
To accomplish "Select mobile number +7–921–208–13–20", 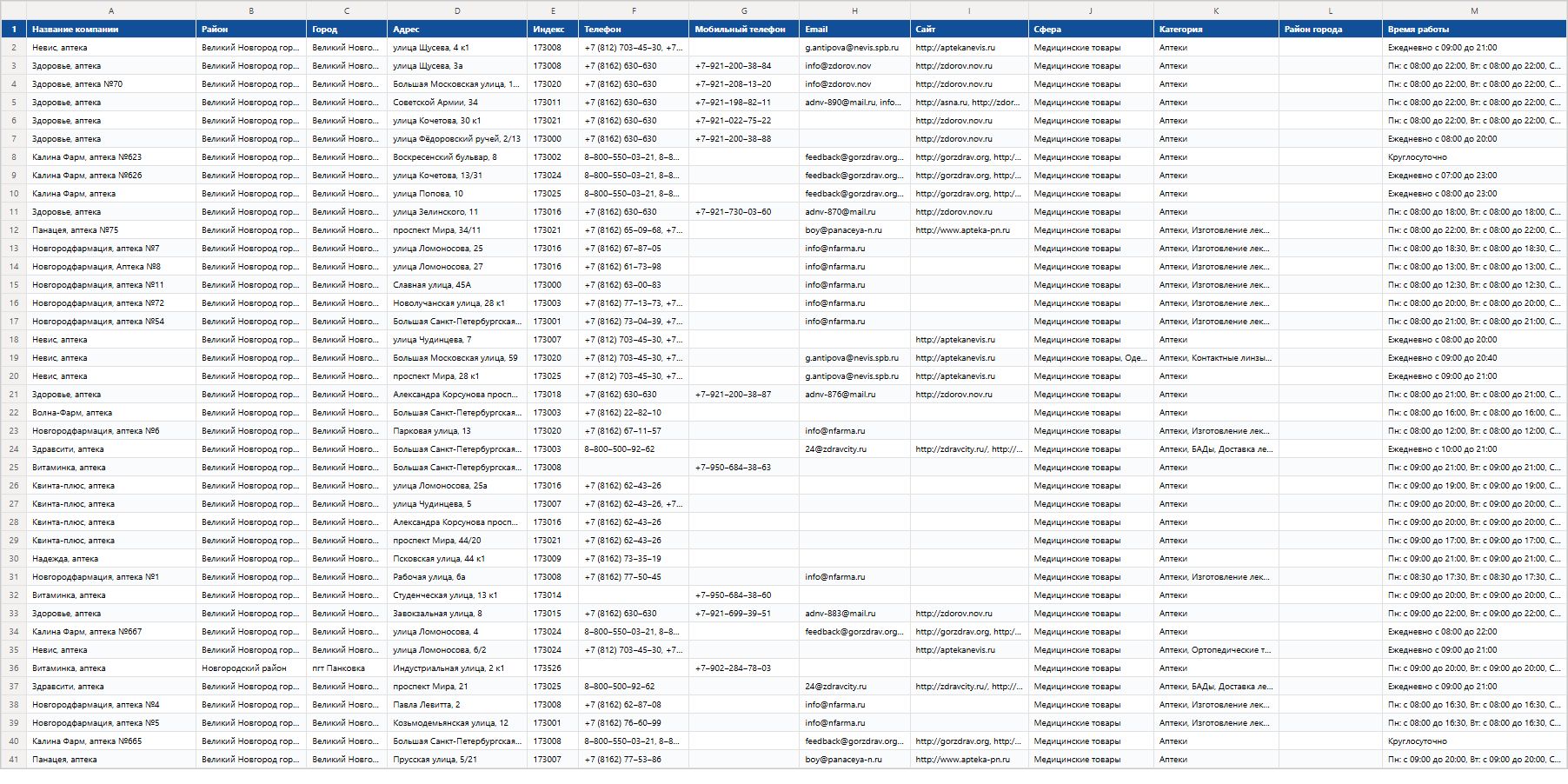I will point(744,84).
